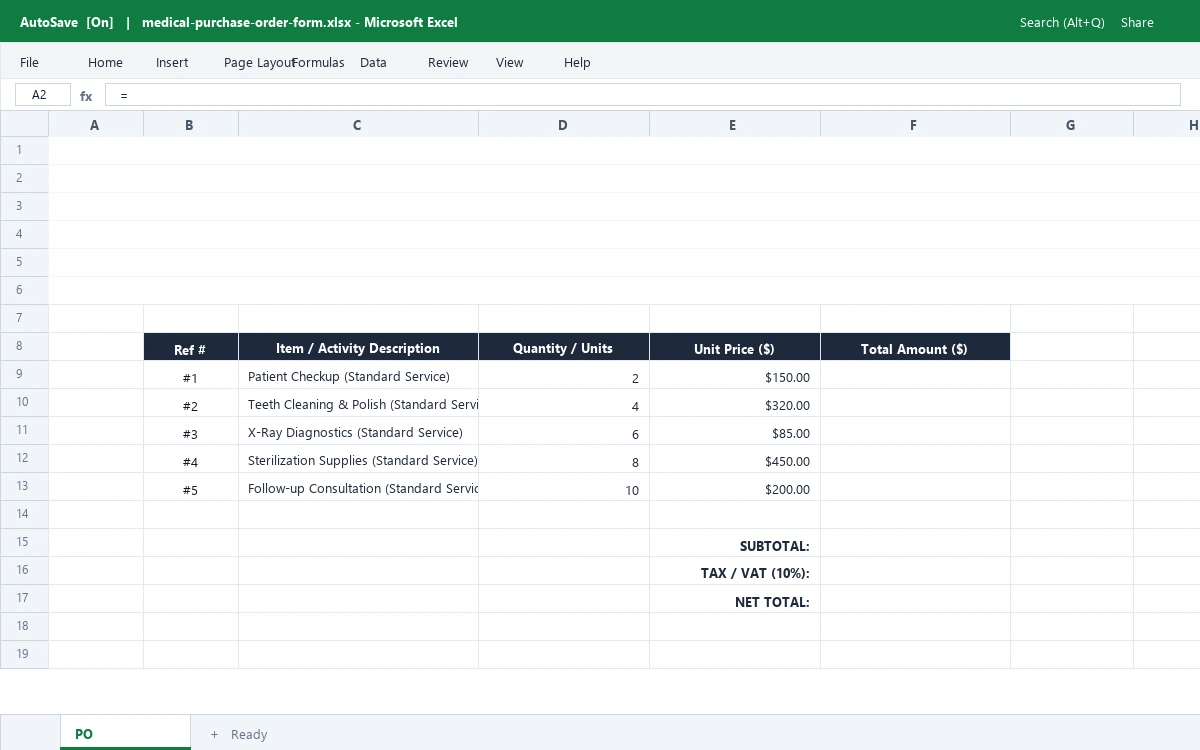Select column E header
The height and width of the screenshot is (750, 1200).
(734, 124)
